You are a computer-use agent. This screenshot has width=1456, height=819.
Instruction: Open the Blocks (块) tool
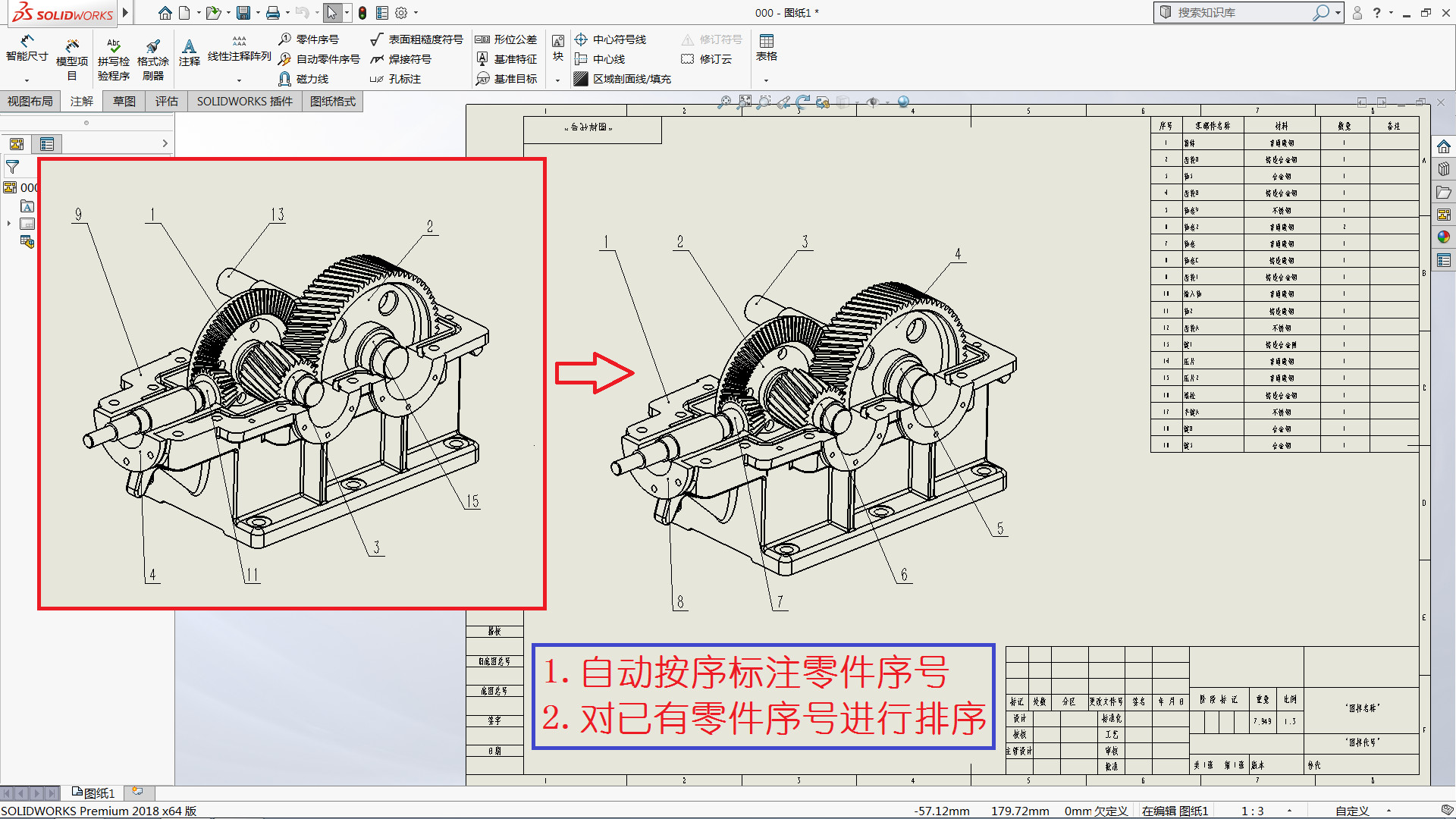coord(558,47)
